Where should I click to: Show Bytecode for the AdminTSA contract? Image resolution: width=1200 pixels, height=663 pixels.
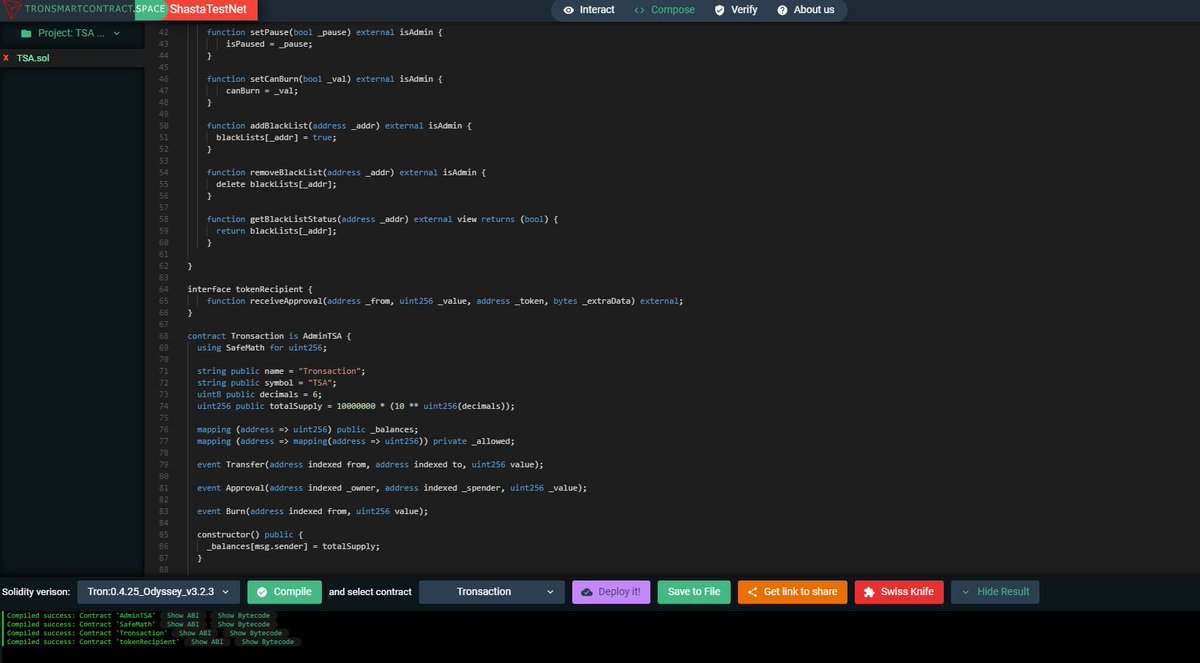(x=243, y=615)
